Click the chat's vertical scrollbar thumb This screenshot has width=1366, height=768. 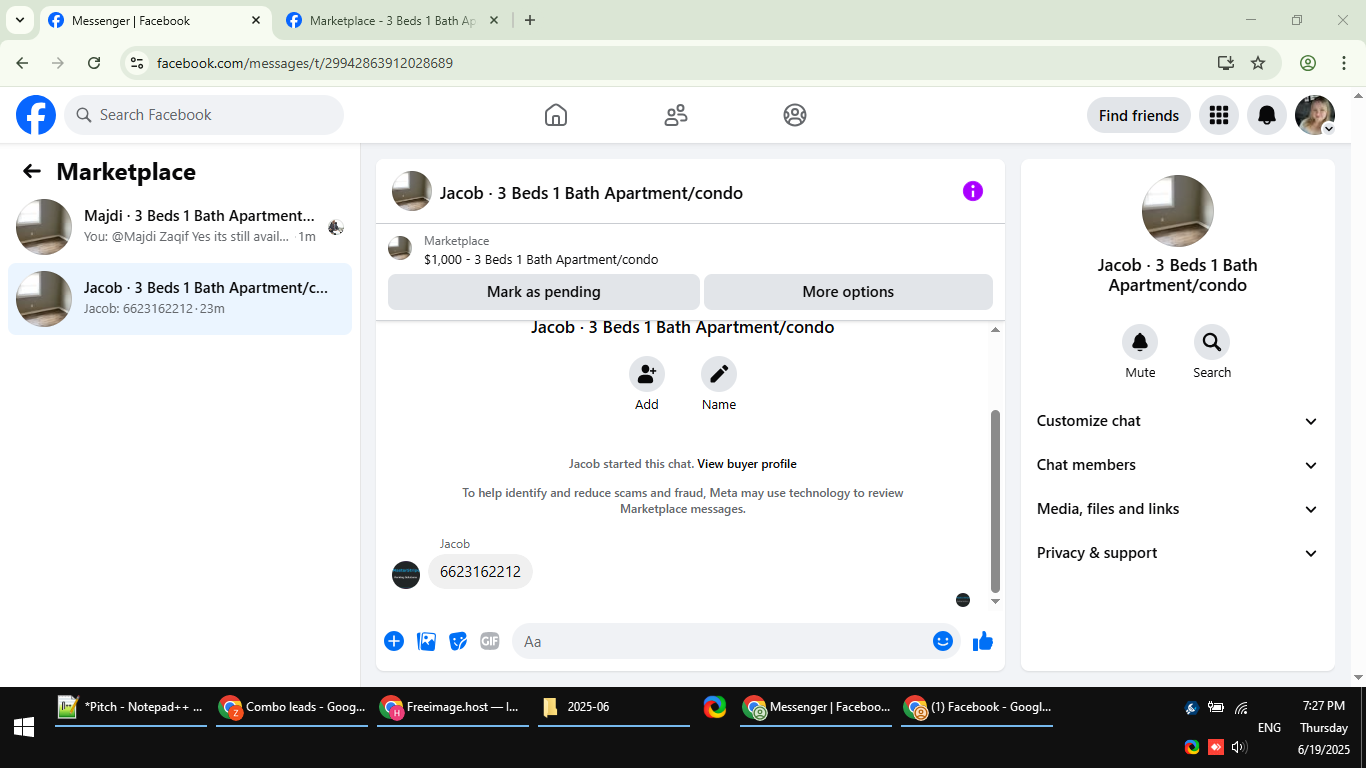995,501
